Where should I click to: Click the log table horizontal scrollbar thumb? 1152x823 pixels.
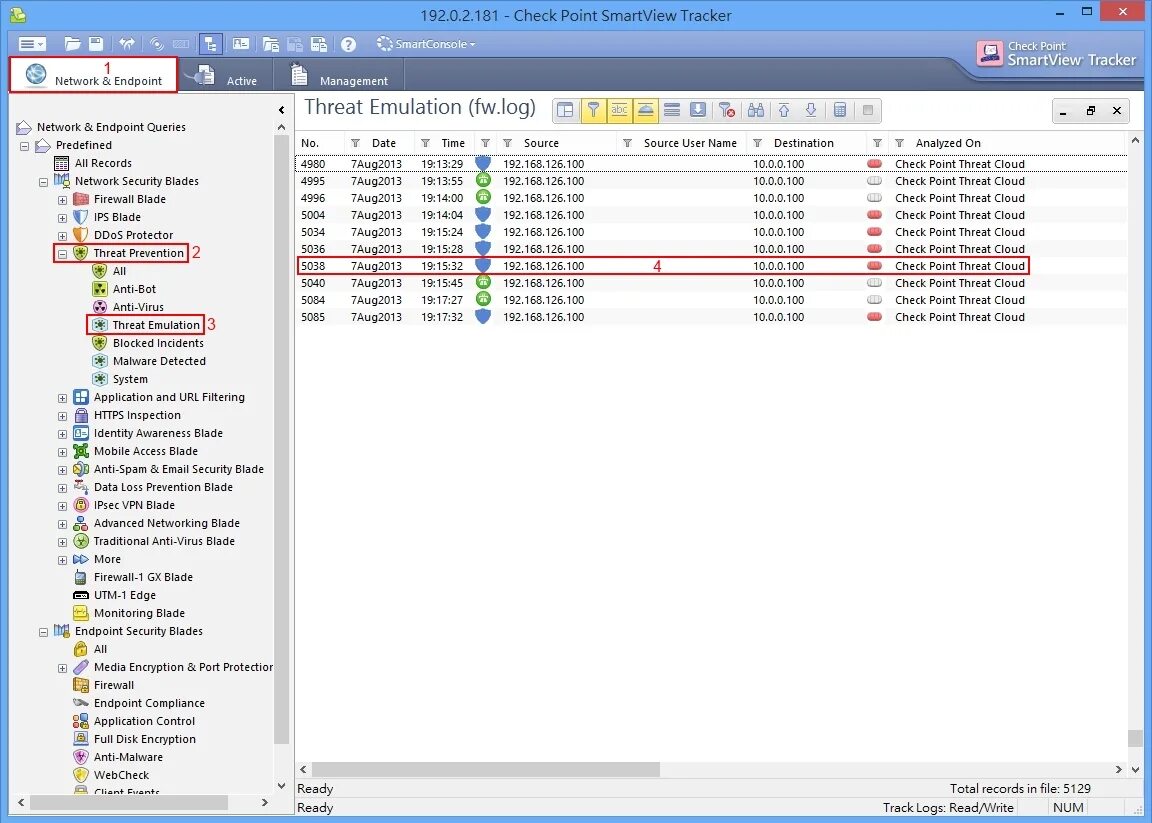(x=486, y=769)
